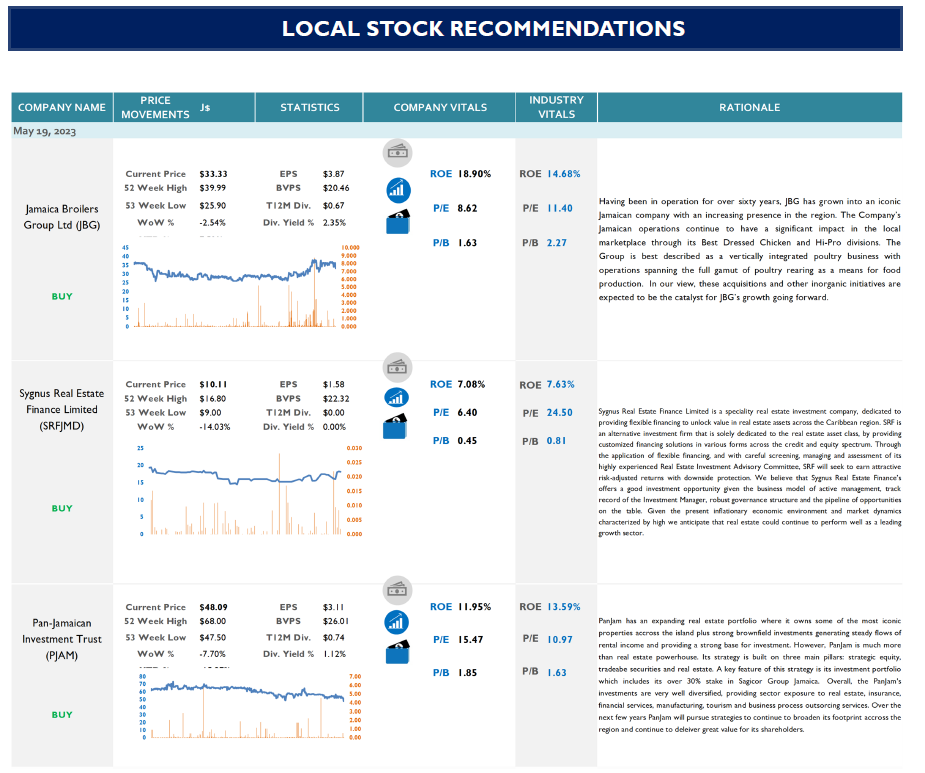This screenshot has height=773, width=925.
Task: Click Sygnus BVPS value $22.32
Action: point(336,399)
